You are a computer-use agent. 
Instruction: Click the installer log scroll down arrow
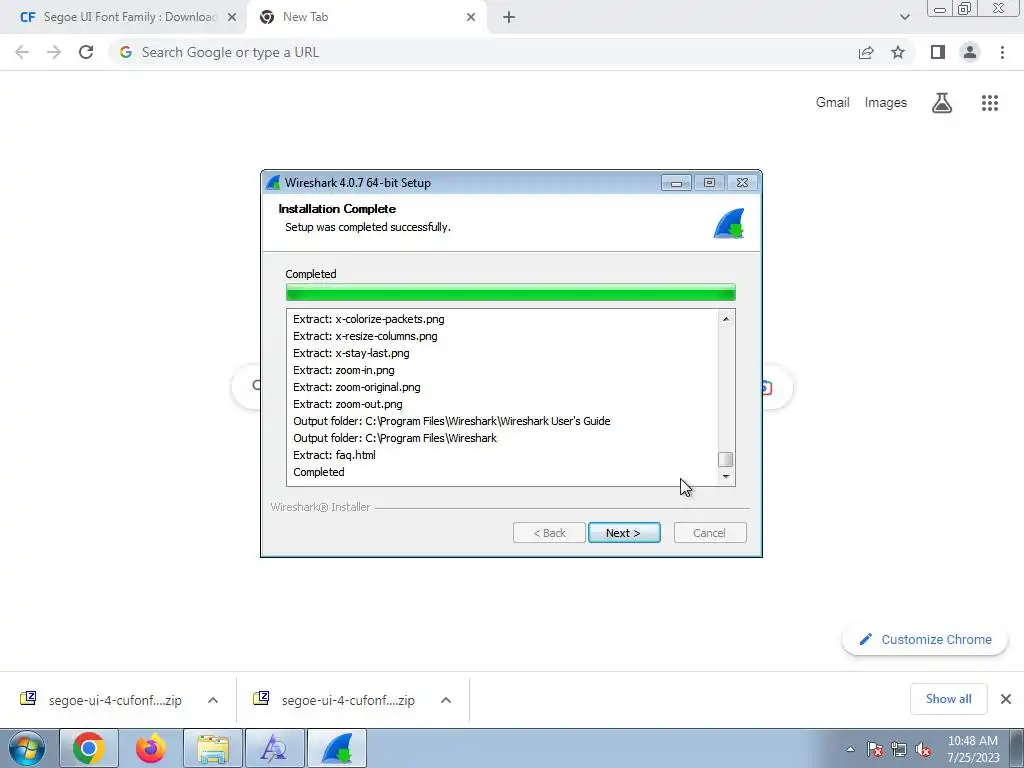(x=726, y=477)
